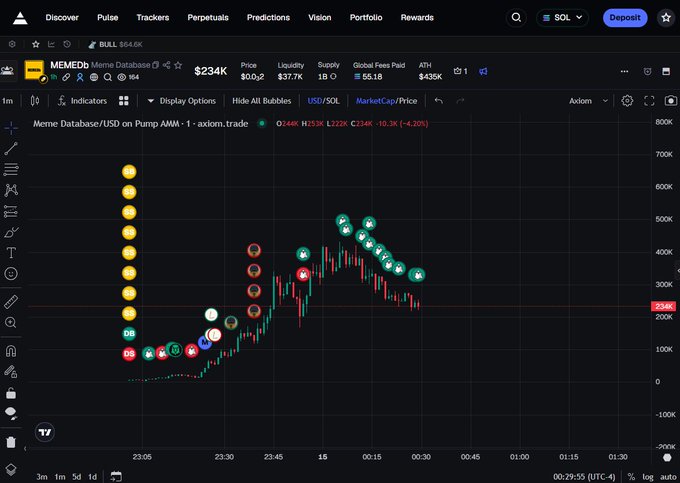Open the Portfolio page
The width and height of the screenshot is (680, 483).
tap(366, 18)
